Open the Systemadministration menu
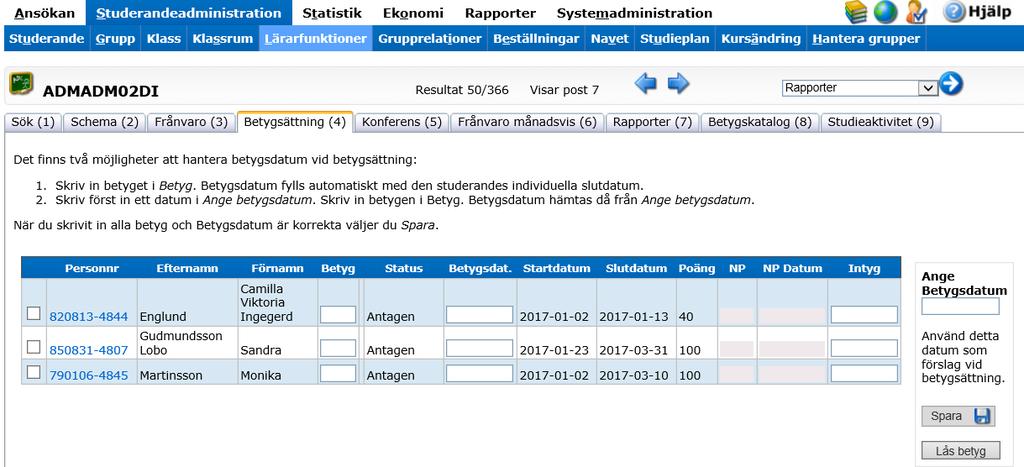1024x467 pixels. pyautogui.click(x=634, y=13)
